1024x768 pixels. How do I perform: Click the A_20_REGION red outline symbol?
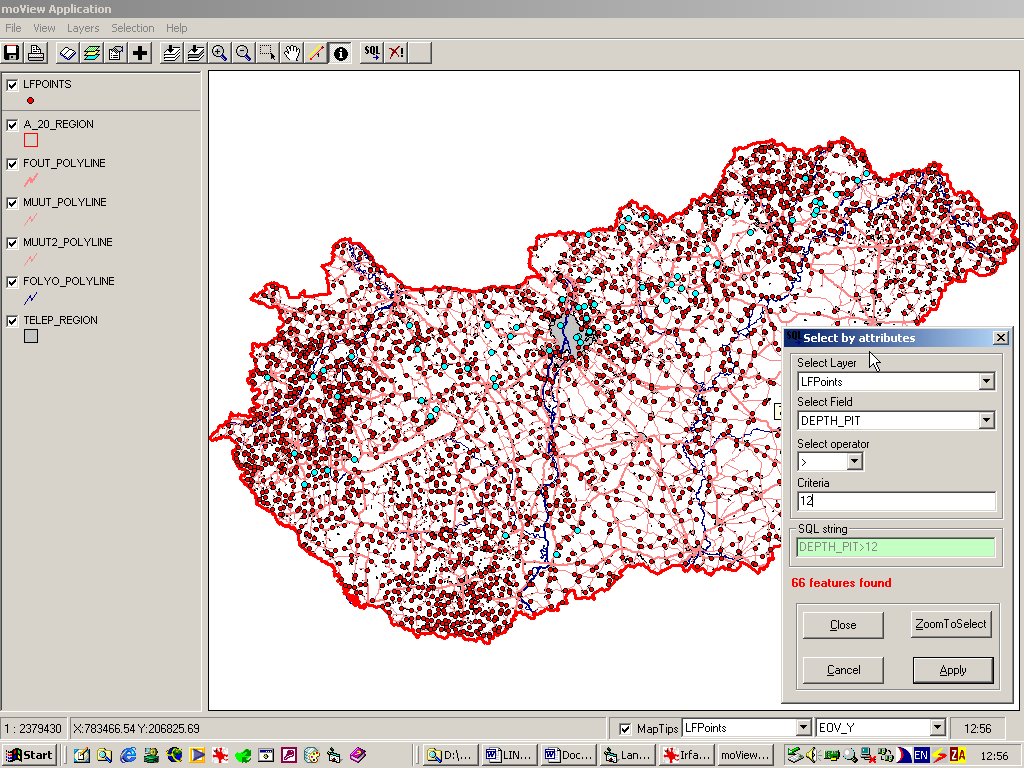click(x=31, y=140)
